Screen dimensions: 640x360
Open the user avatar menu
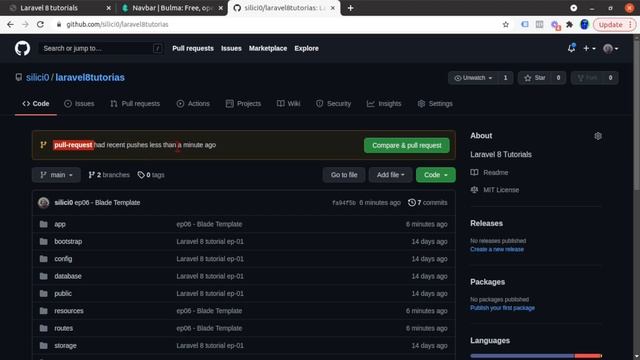[611, 49]
